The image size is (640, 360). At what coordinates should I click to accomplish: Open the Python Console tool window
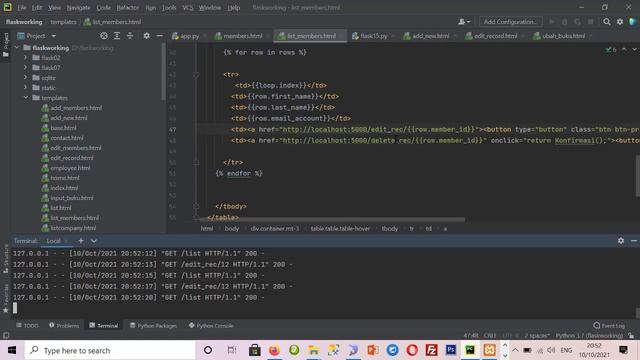[x=211, y=325]
